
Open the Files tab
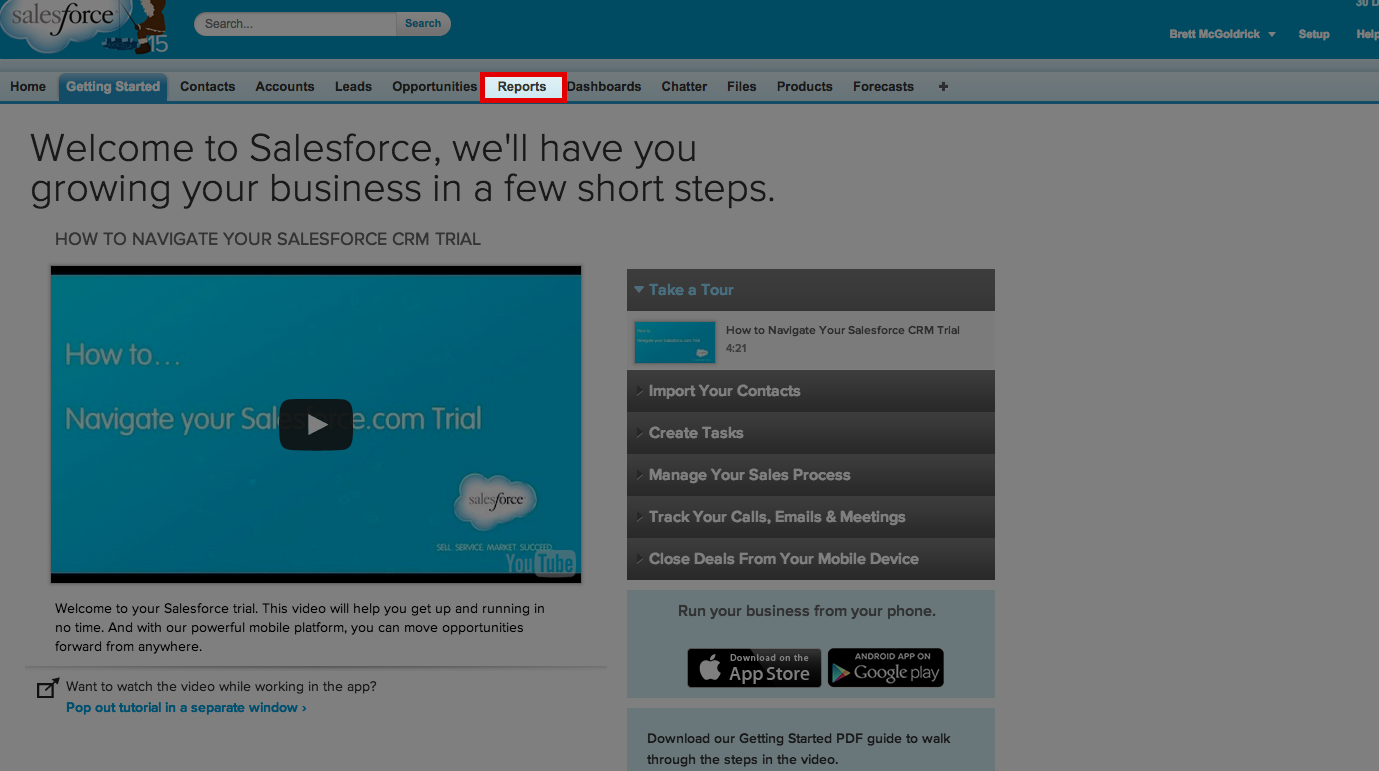click(742, 87)
